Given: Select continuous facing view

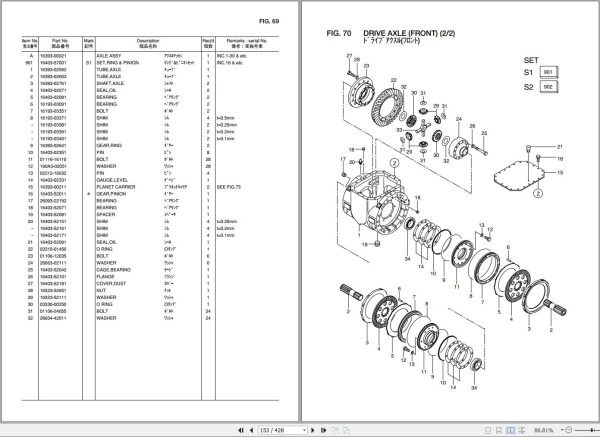Looking at the screenshot, I should click(522, 430).
